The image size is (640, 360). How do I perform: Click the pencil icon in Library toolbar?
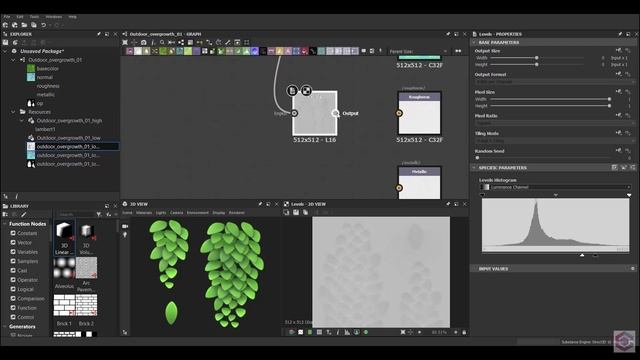pos(24,214)
